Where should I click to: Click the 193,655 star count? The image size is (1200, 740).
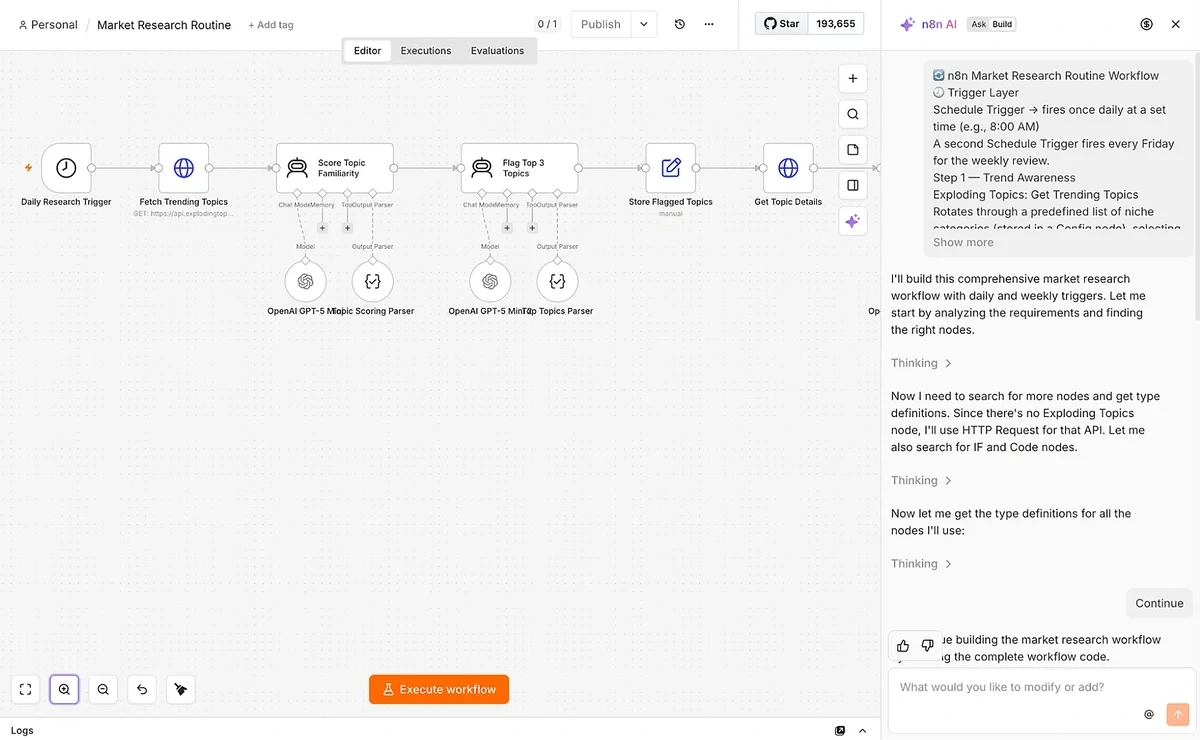point(836,23)
